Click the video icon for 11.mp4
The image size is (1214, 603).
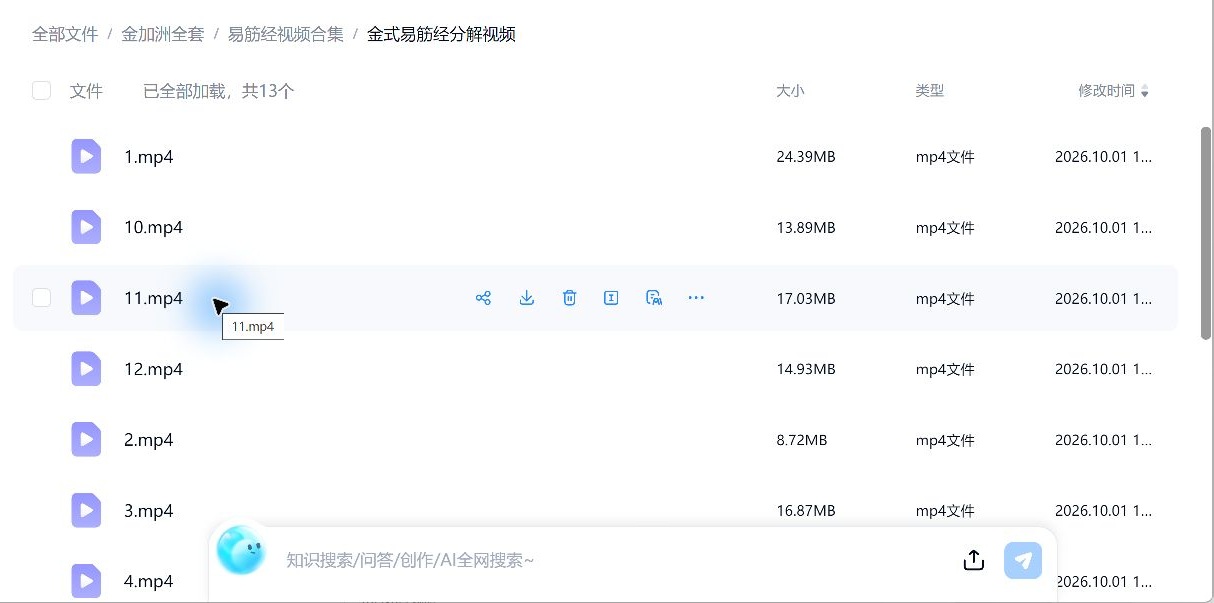(86, 298)
